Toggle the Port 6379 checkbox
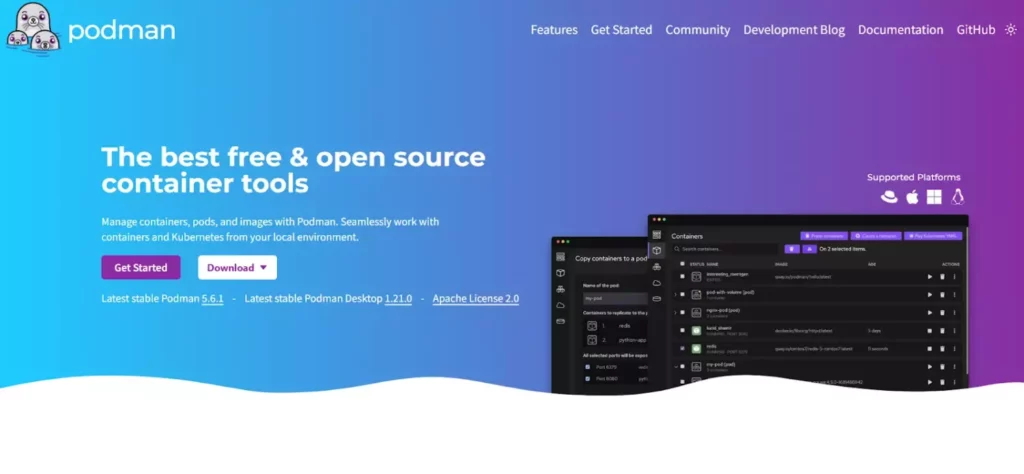 (587, 367)
